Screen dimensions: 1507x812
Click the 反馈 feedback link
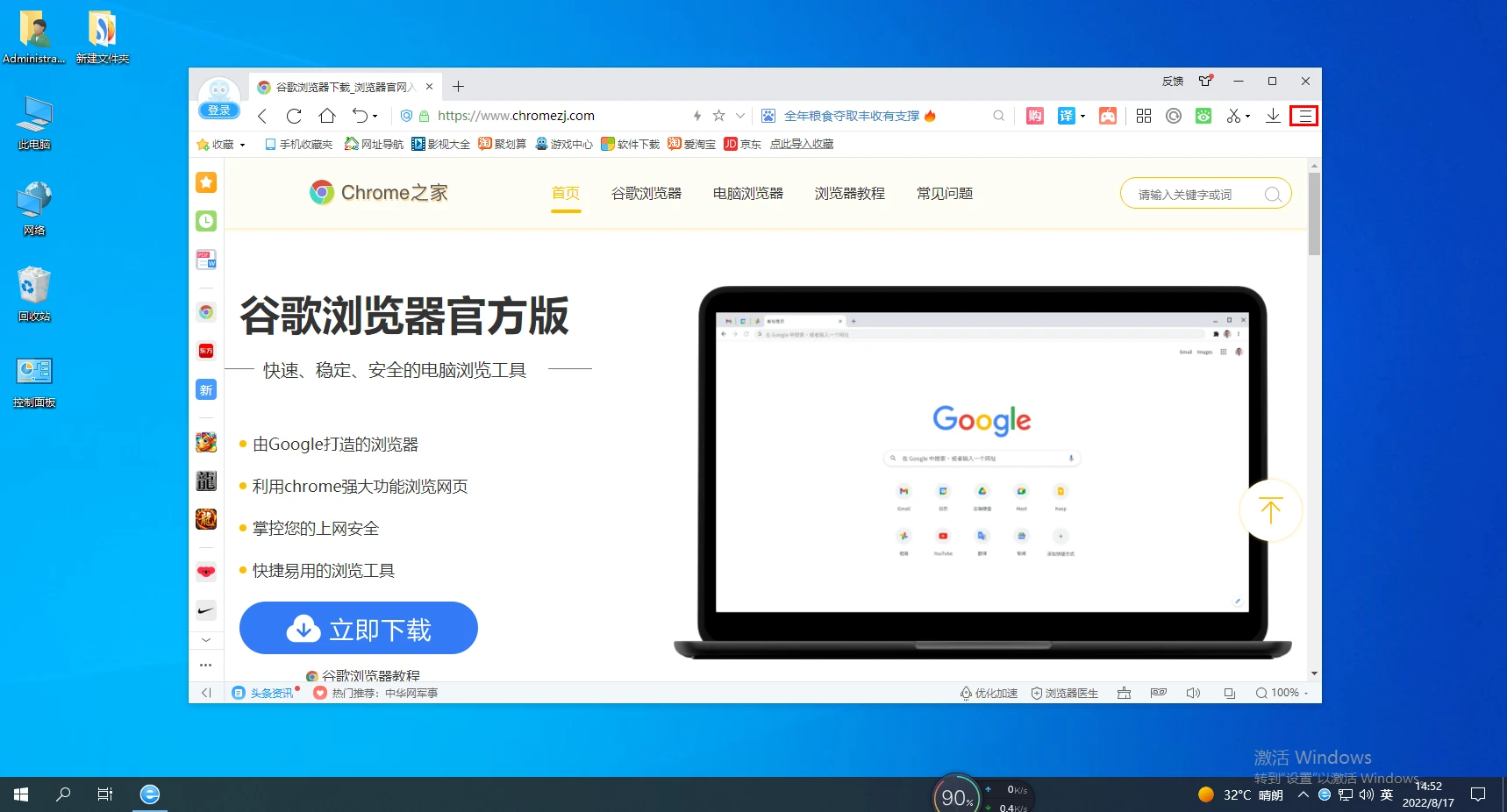(1173, 82)
